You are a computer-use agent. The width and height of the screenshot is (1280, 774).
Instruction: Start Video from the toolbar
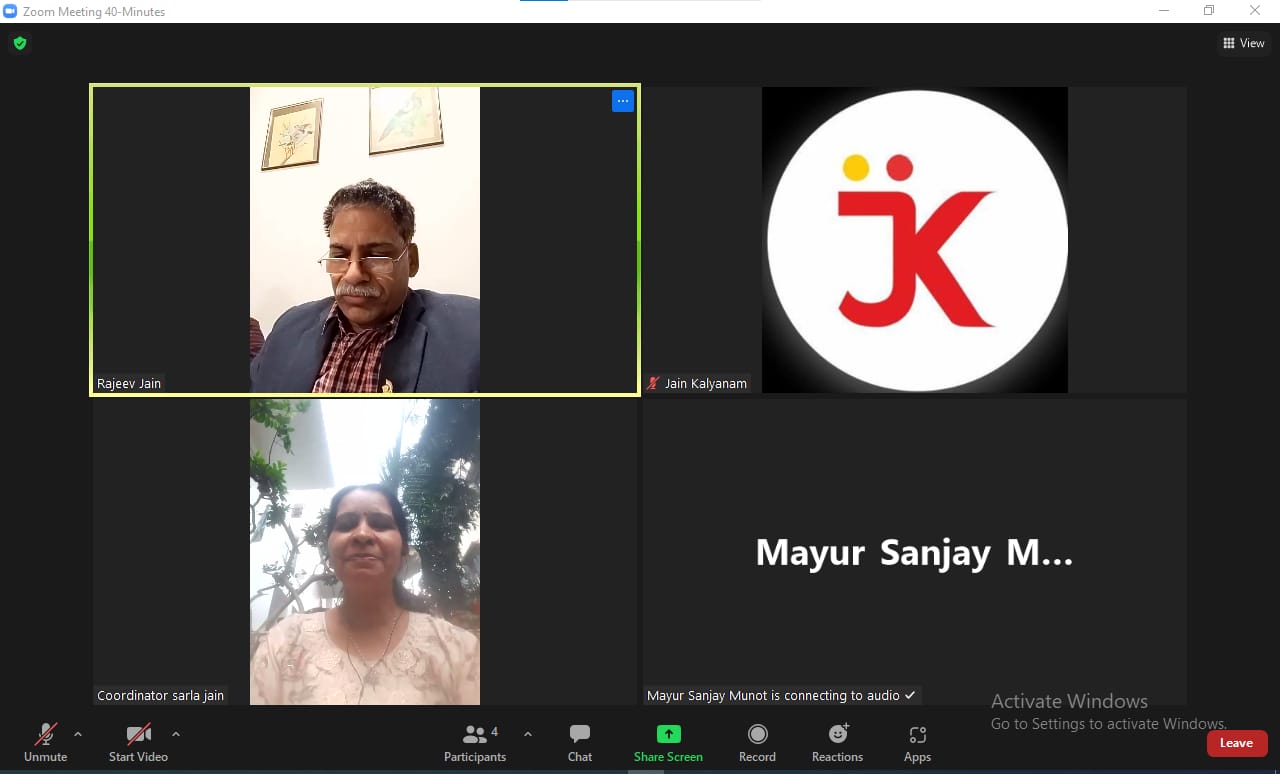pyautogui.click(x=138, y=742)
